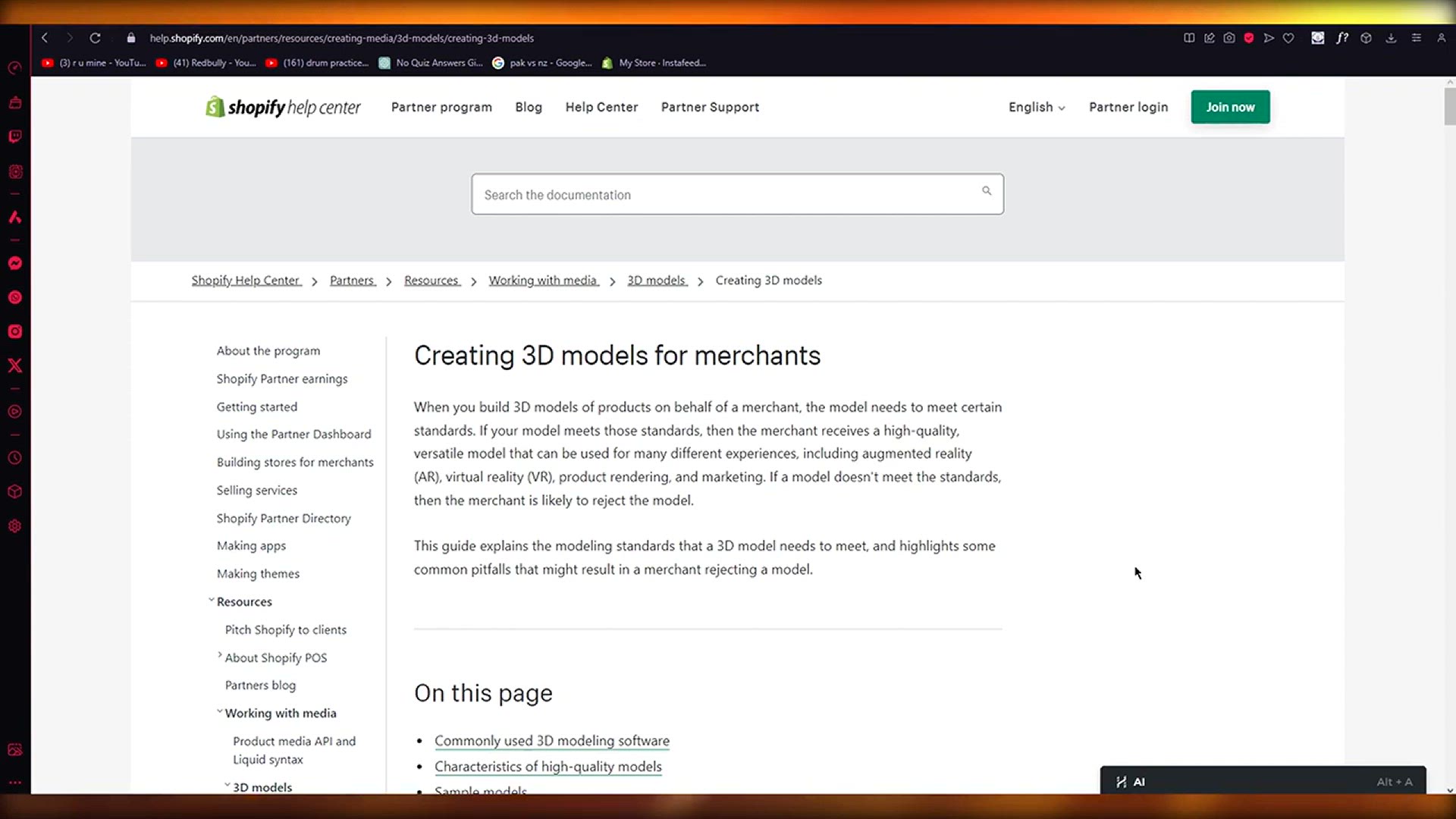Screen dimensions: 1456x819
Task: Open GX Control speedometer in sidebar
Action: point(14,68)
